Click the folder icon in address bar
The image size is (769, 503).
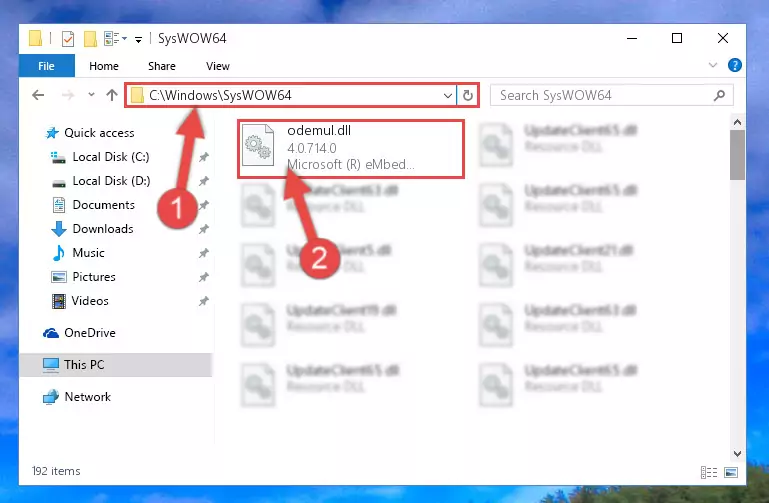tap(137, 95)
